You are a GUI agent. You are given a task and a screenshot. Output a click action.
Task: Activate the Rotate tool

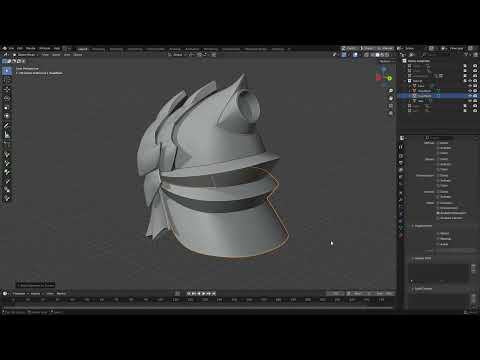tap(7, 98)
